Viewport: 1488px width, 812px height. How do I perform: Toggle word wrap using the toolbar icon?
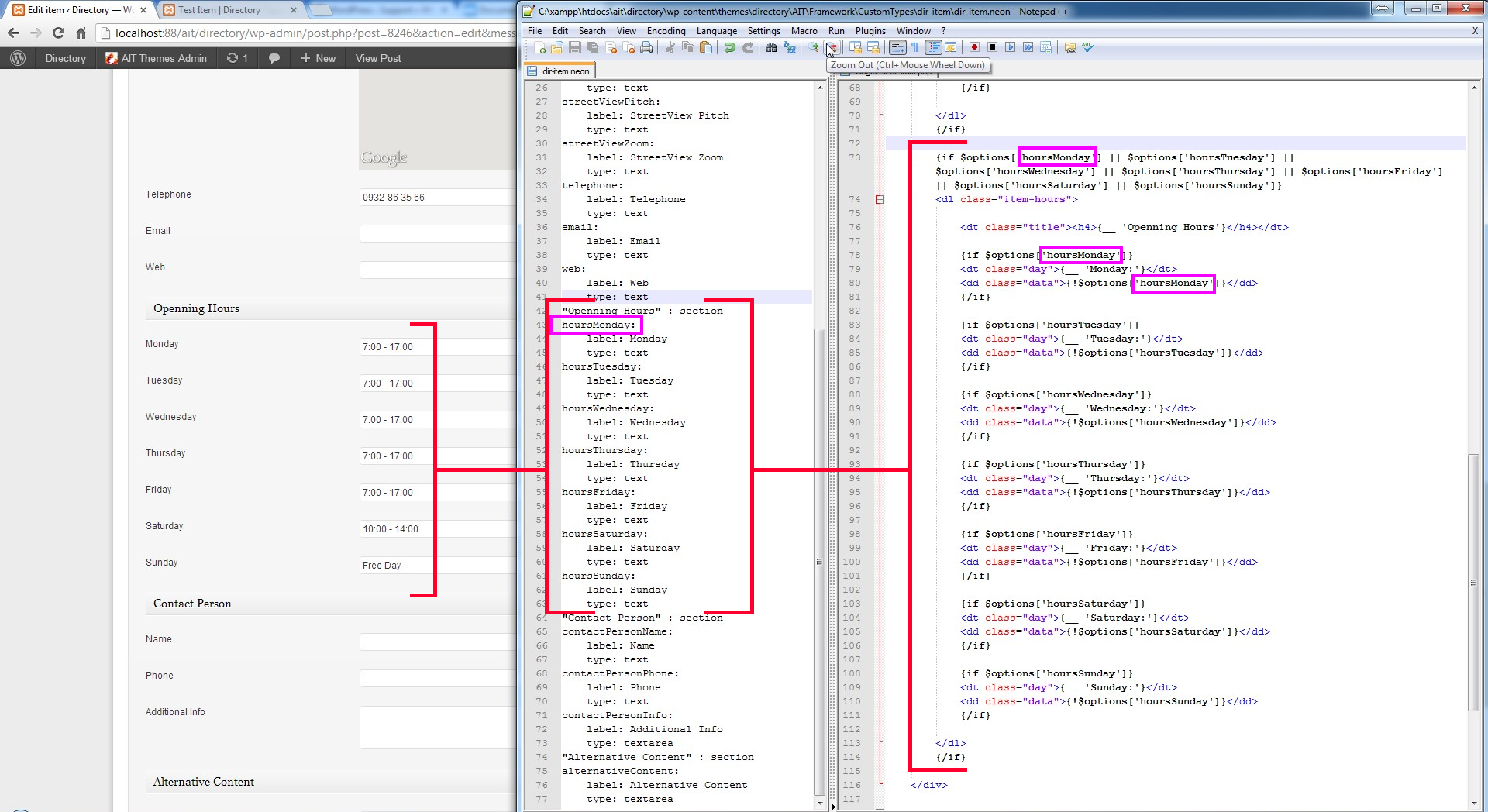(x=896, y=47)
